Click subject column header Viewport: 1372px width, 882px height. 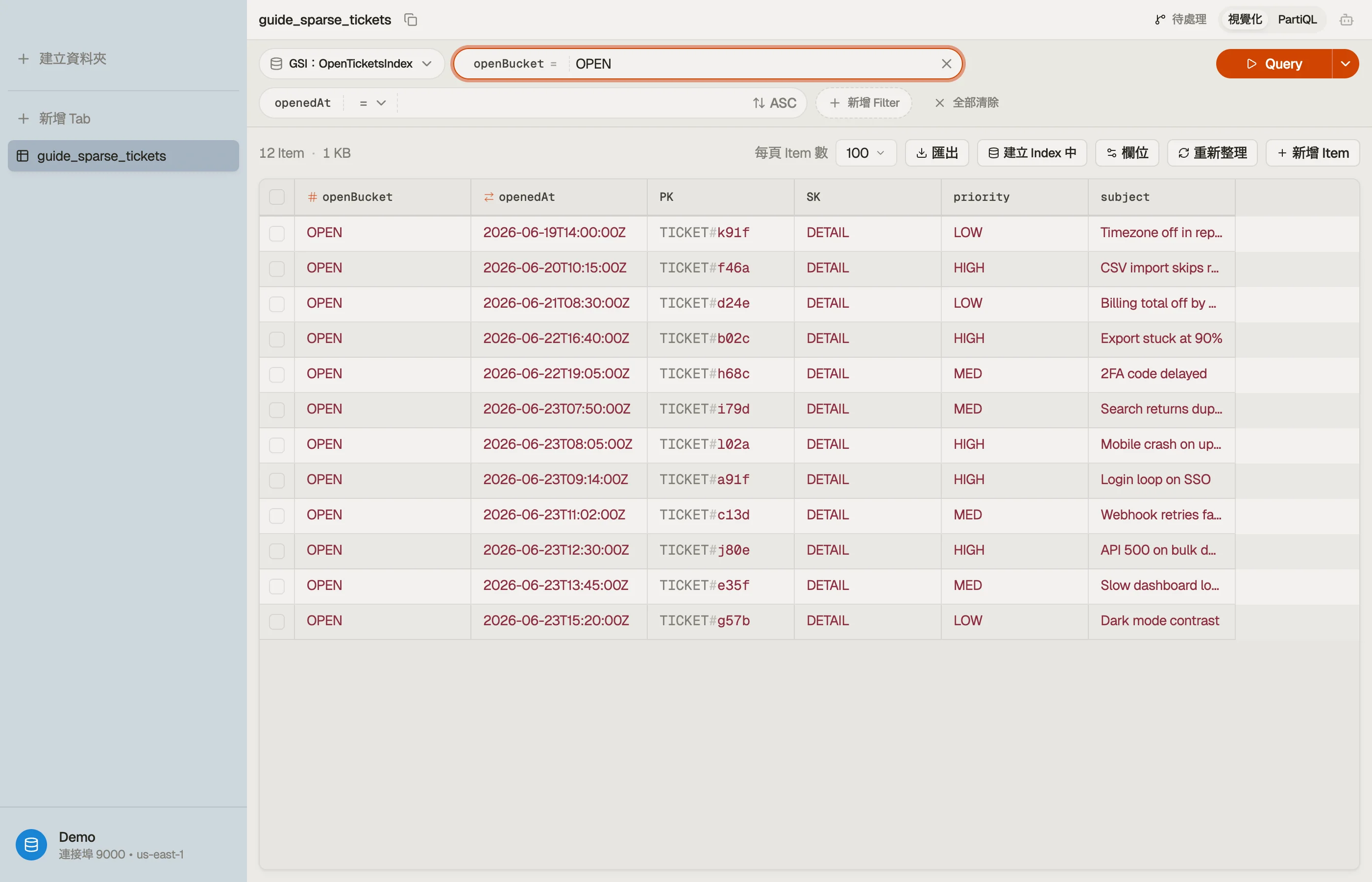pos(1161,197)
